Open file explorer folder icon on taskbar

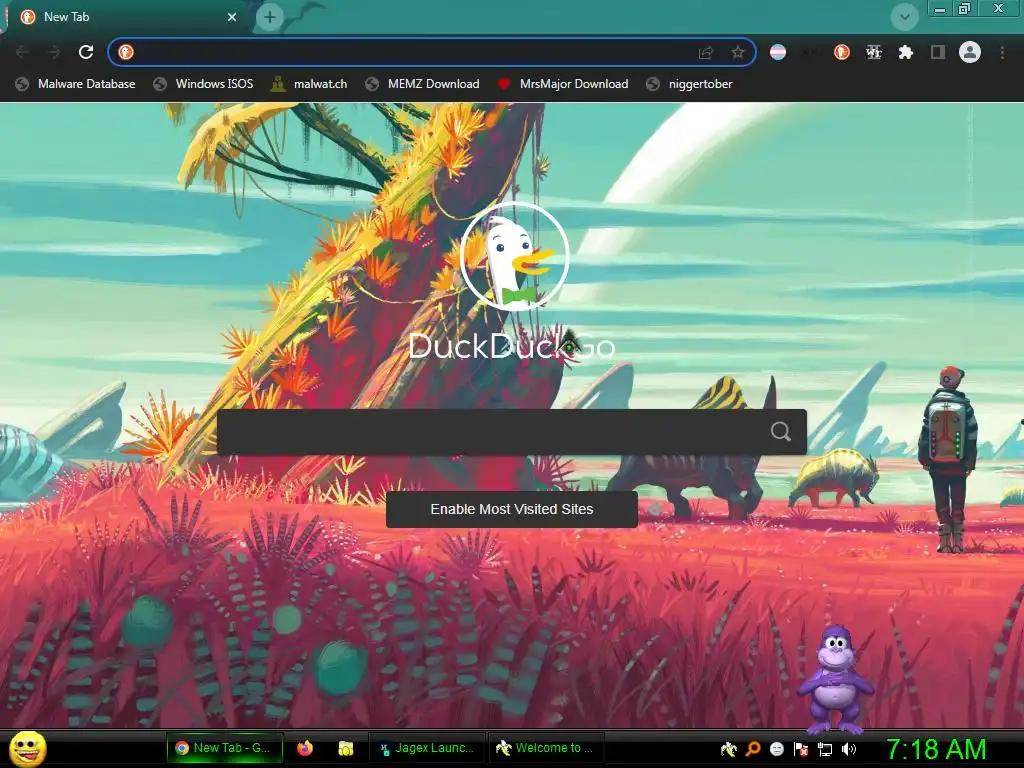345,748
